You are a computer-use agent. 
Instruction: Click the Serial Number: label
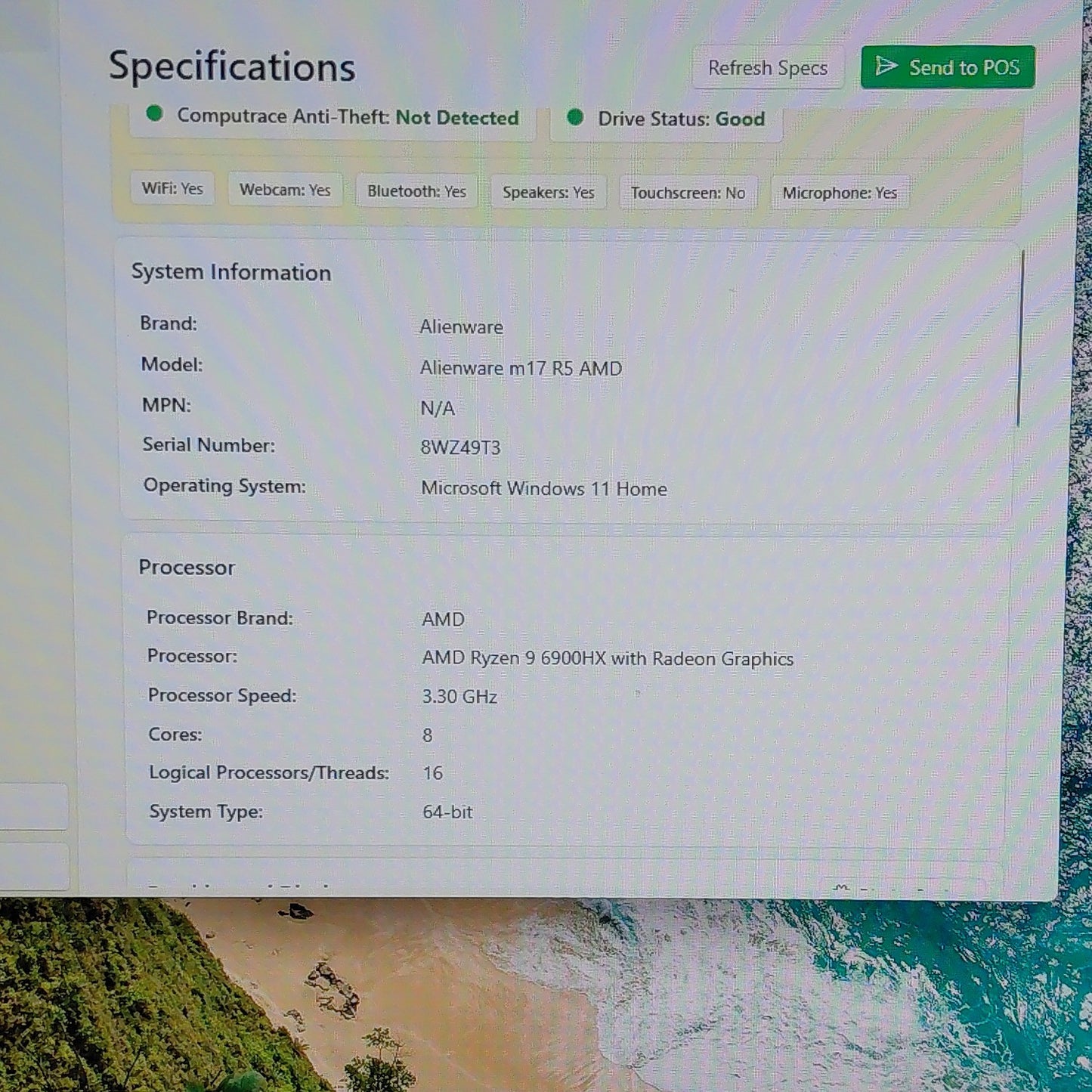(209, 445)
